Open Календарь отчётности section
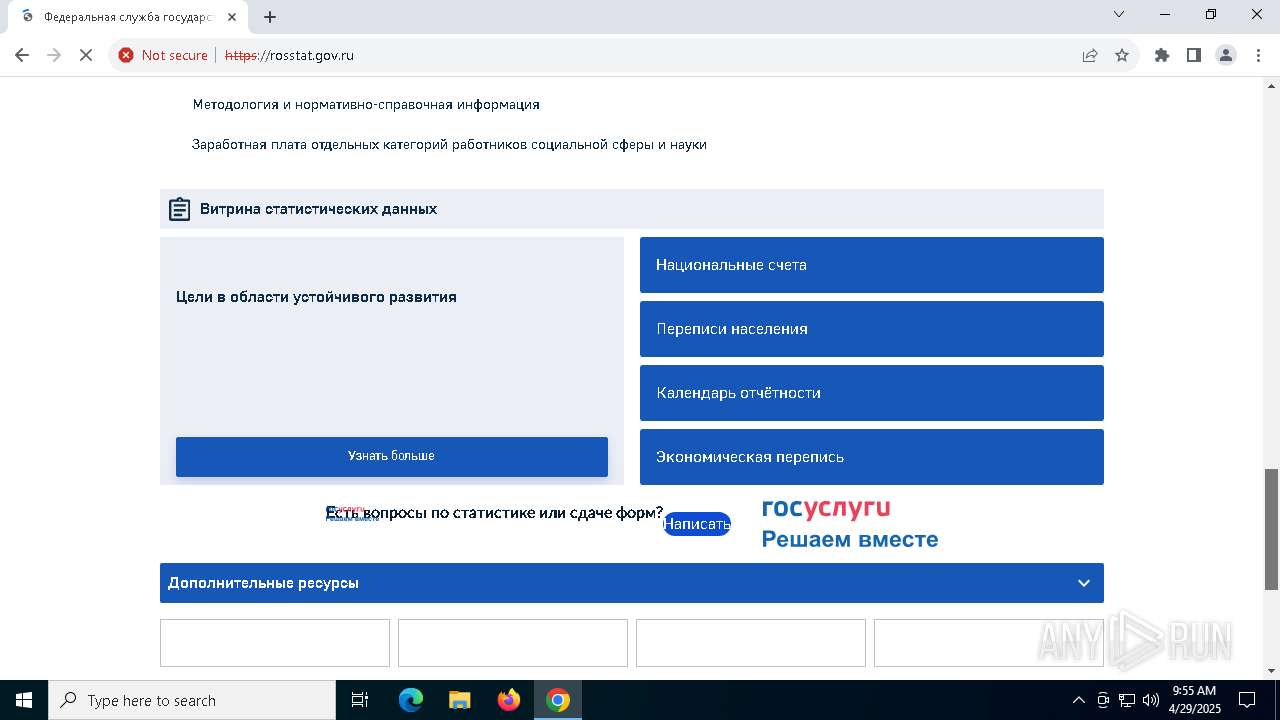This screenshot has width=1280, height=720. [x=871, y=393]
